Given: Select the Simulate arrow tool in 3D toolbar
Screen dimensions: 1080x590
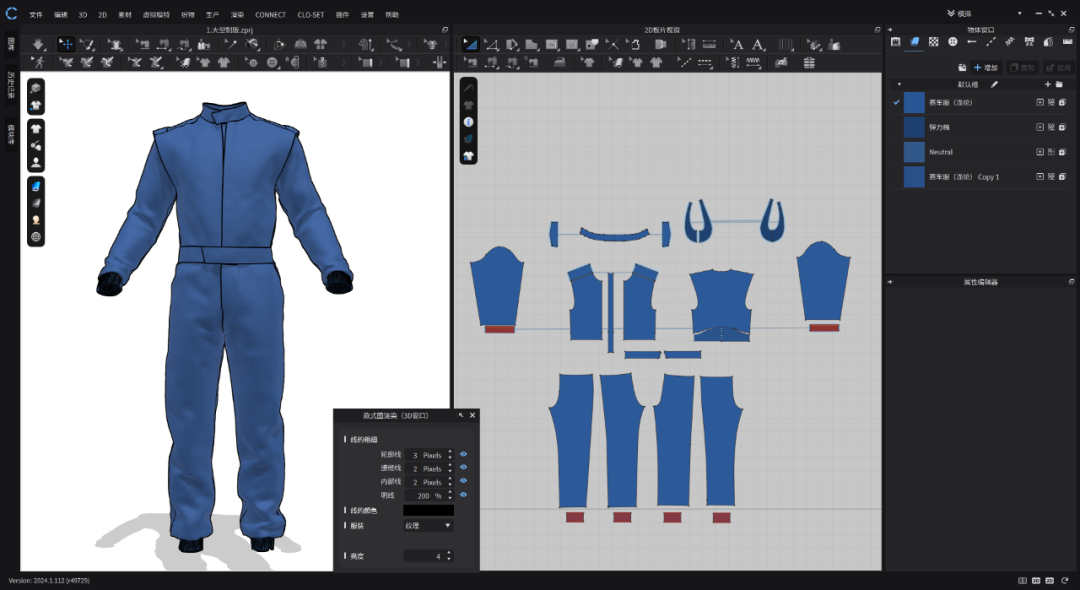Looking at the screenshot, I should [x=37, y=44].
